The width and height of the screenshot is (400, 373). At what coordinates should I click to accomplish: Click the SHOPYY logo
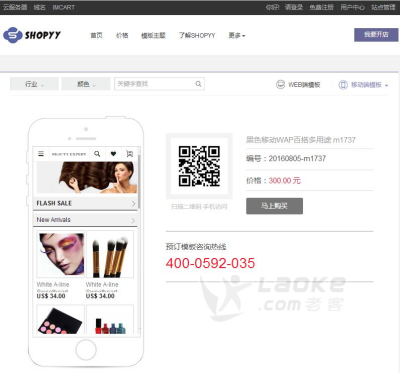32,35
